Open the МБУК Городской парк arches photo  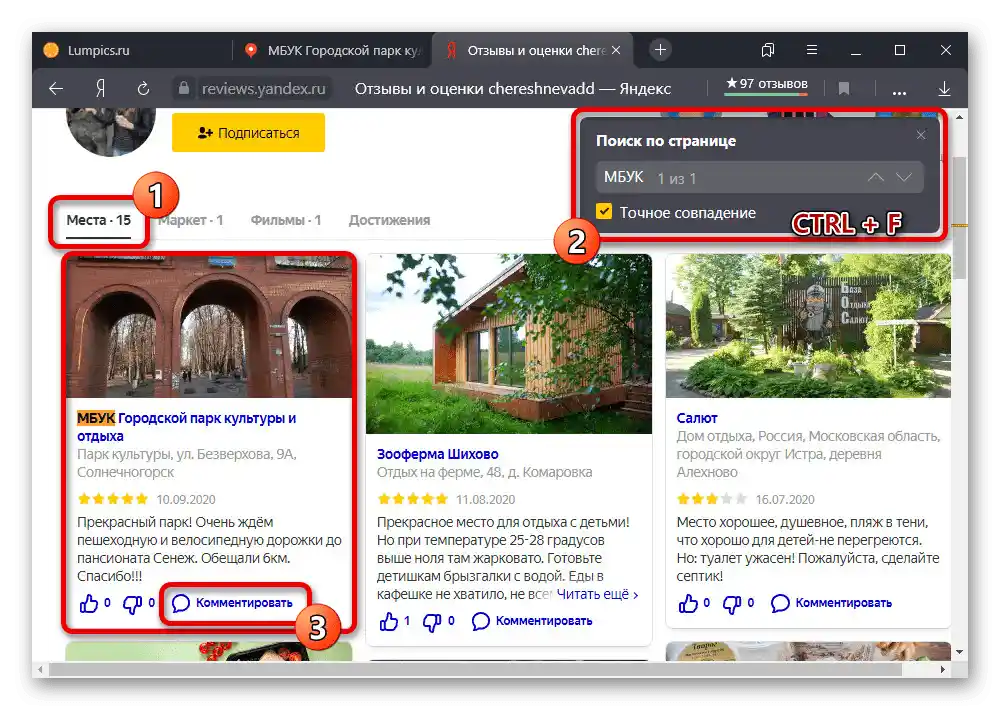click(209, 326)
